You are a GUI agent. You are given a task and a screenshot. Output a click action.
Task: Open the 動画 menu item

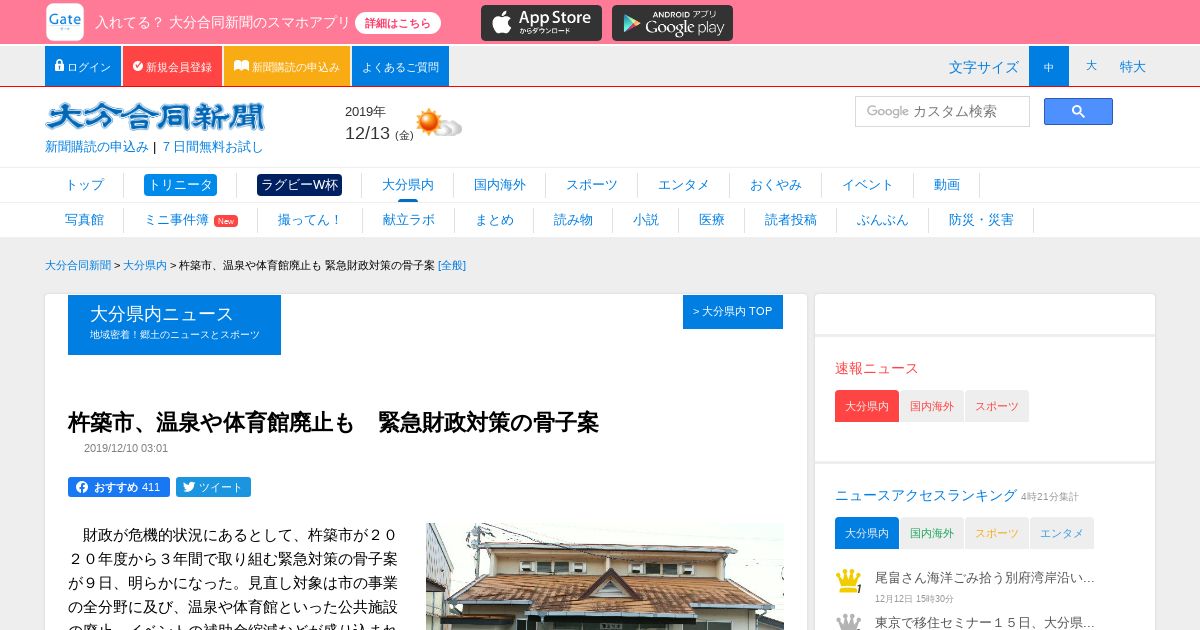coord(947,185)
